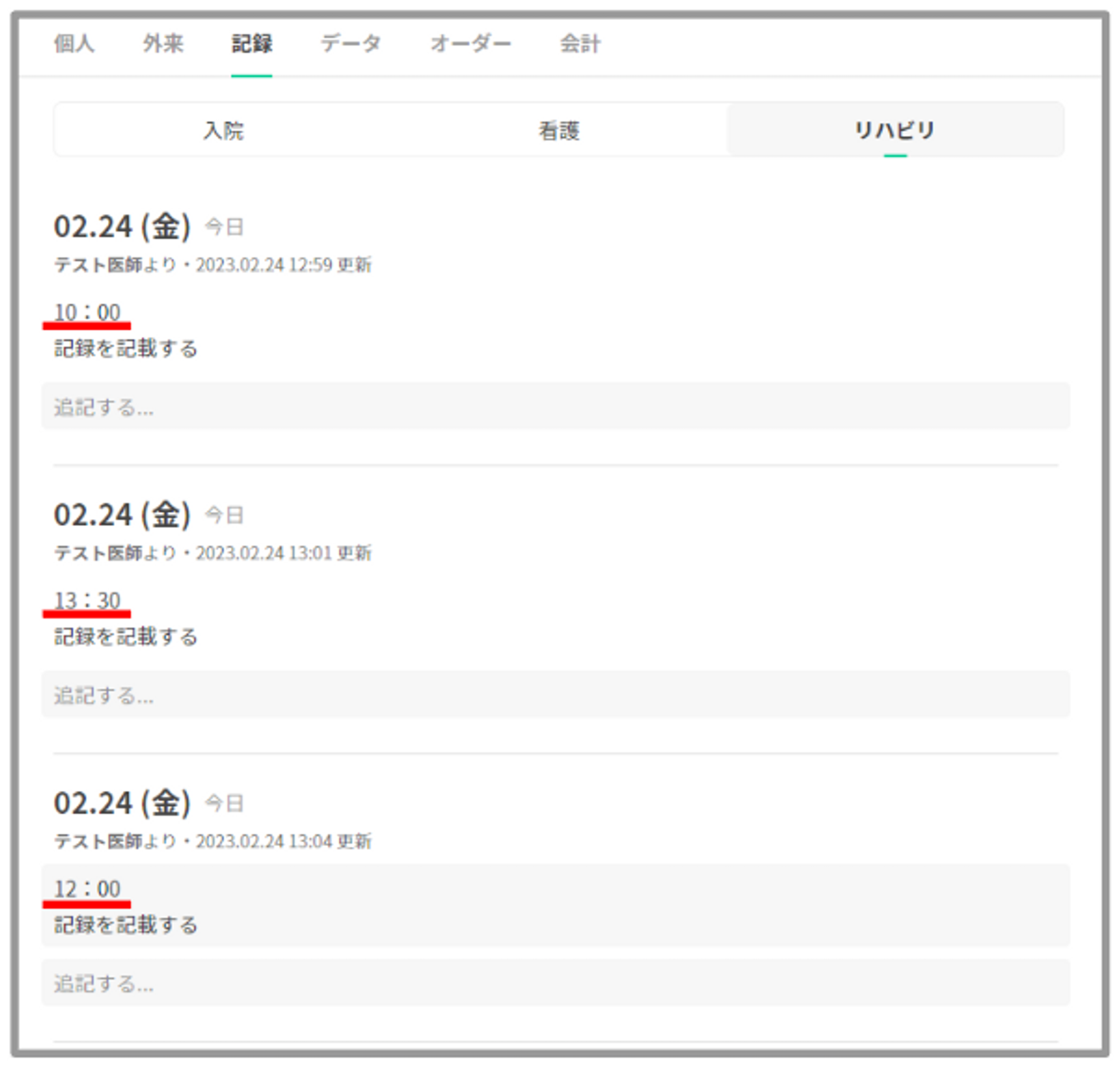
Task: Click the 追記する field below the 13:30 record
Action: tap(556, 694)
